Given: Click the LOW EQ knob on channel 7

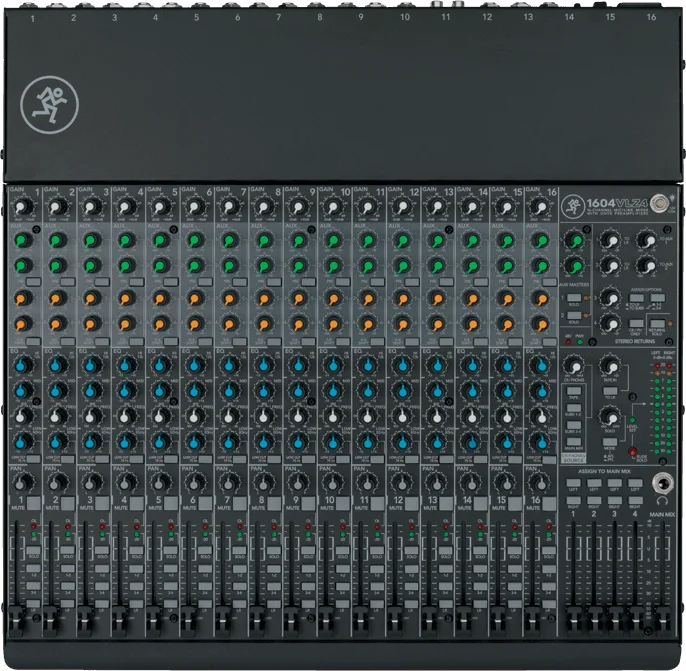Looking at the screenshot, I should click(x=229, y=442).
